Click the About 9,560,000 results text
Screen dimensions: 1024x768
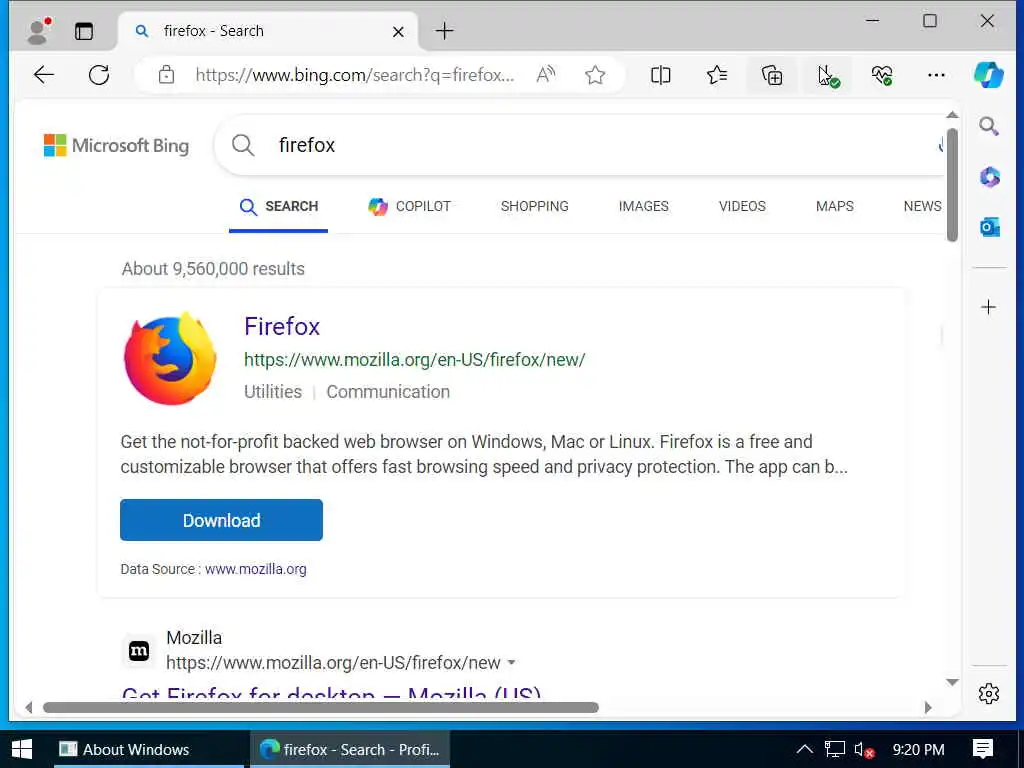pos(213,269)
